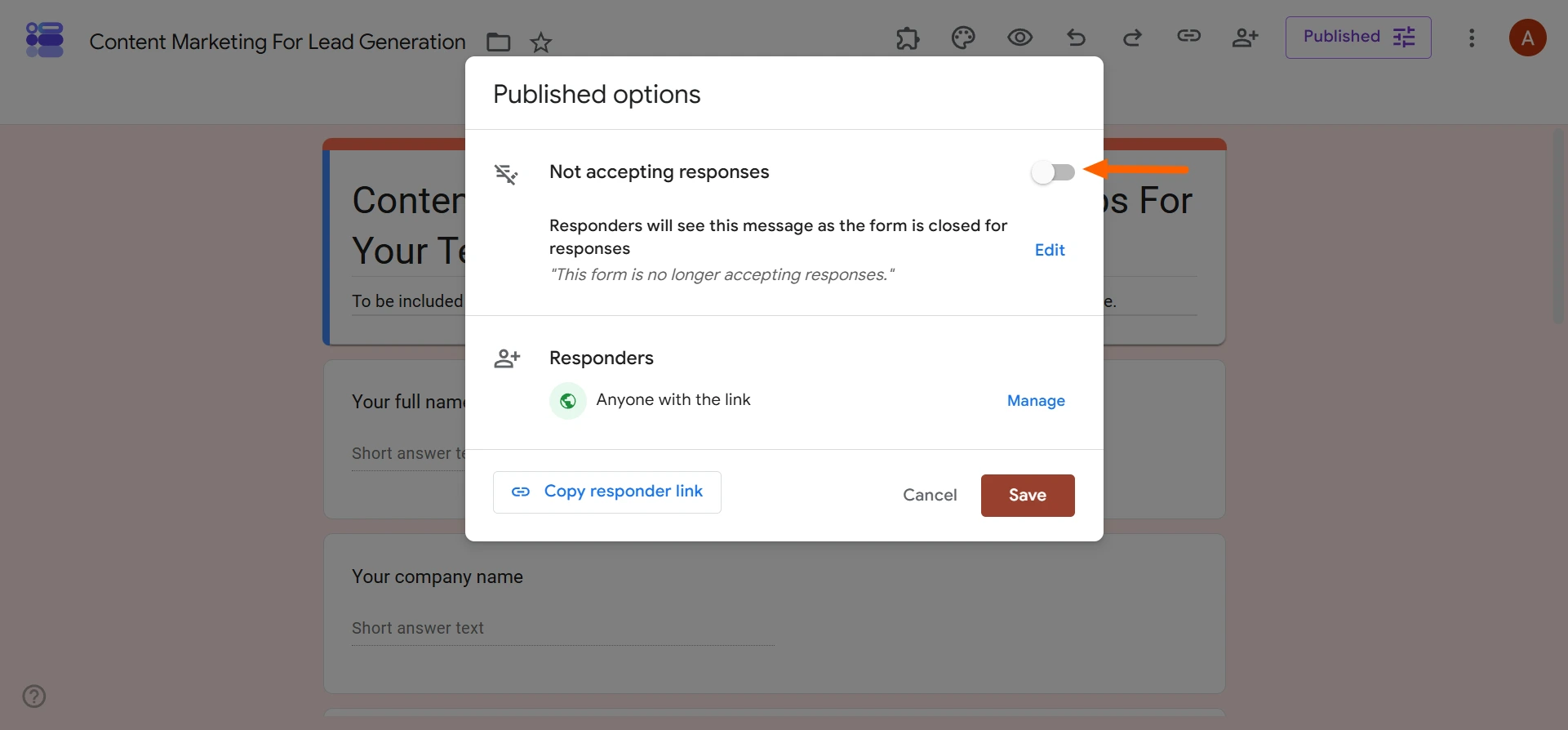
Task: Click the Anyone with the link text
Action: point(673,400)
